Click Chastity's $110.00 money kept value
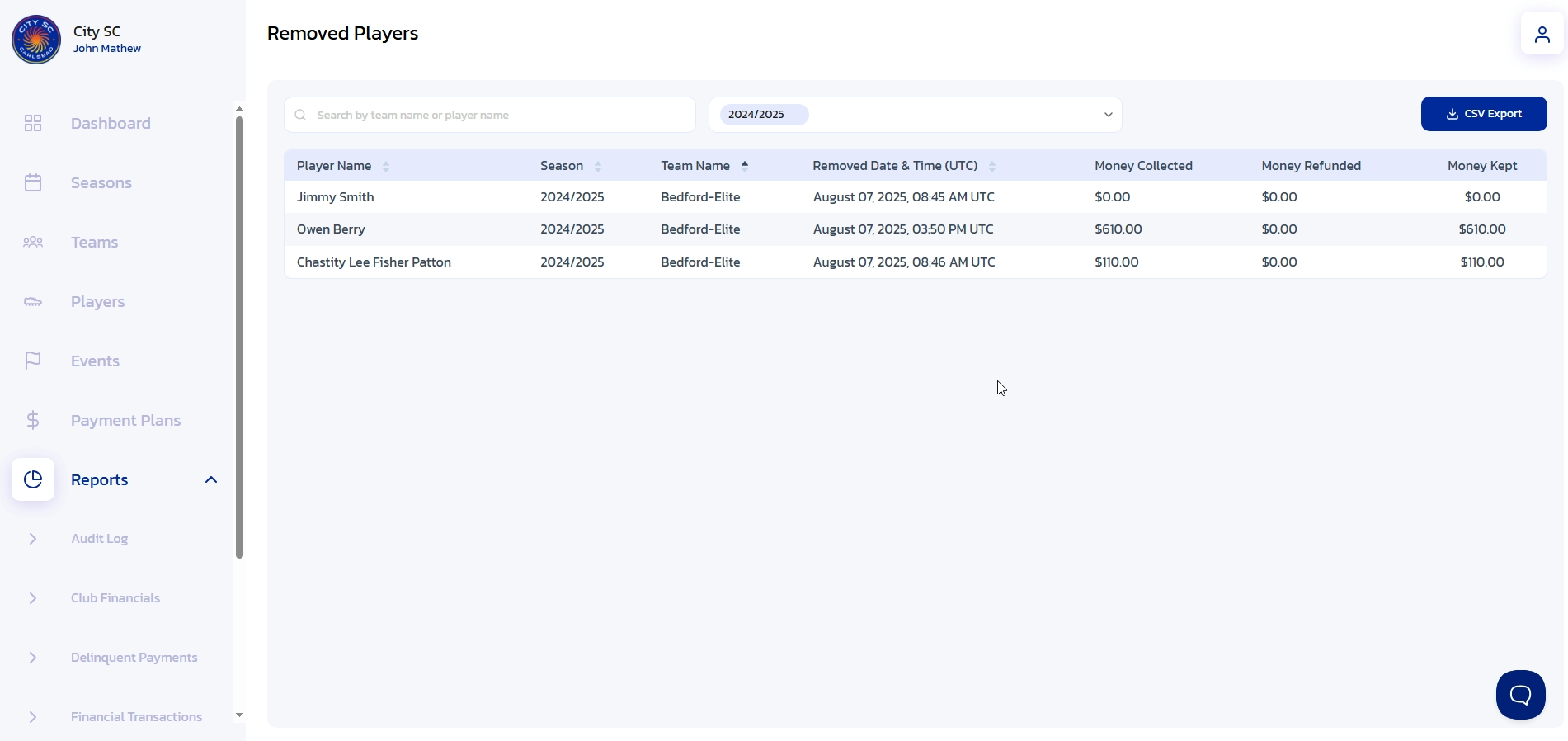1568x741 pixels. pos(1482,262)
